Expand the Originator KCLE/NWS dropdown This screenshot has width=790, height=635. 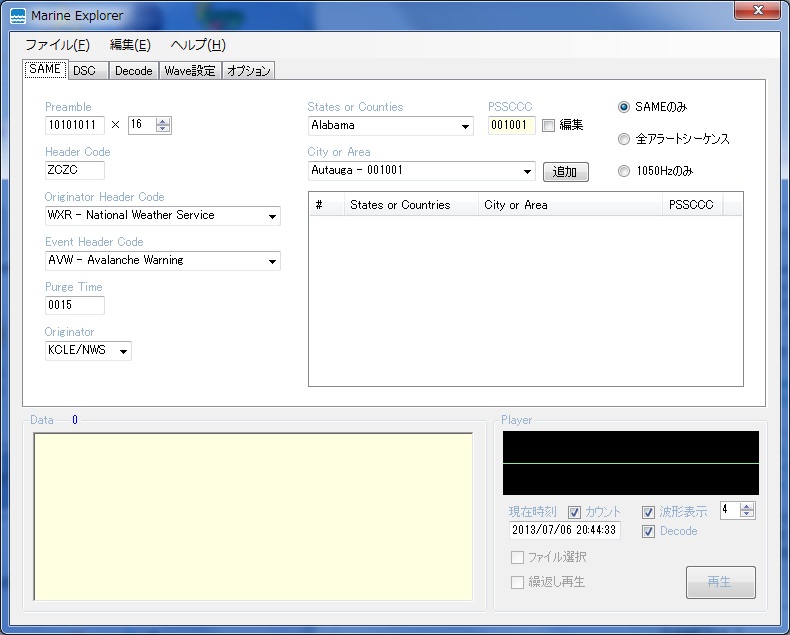tap(123, 351)
